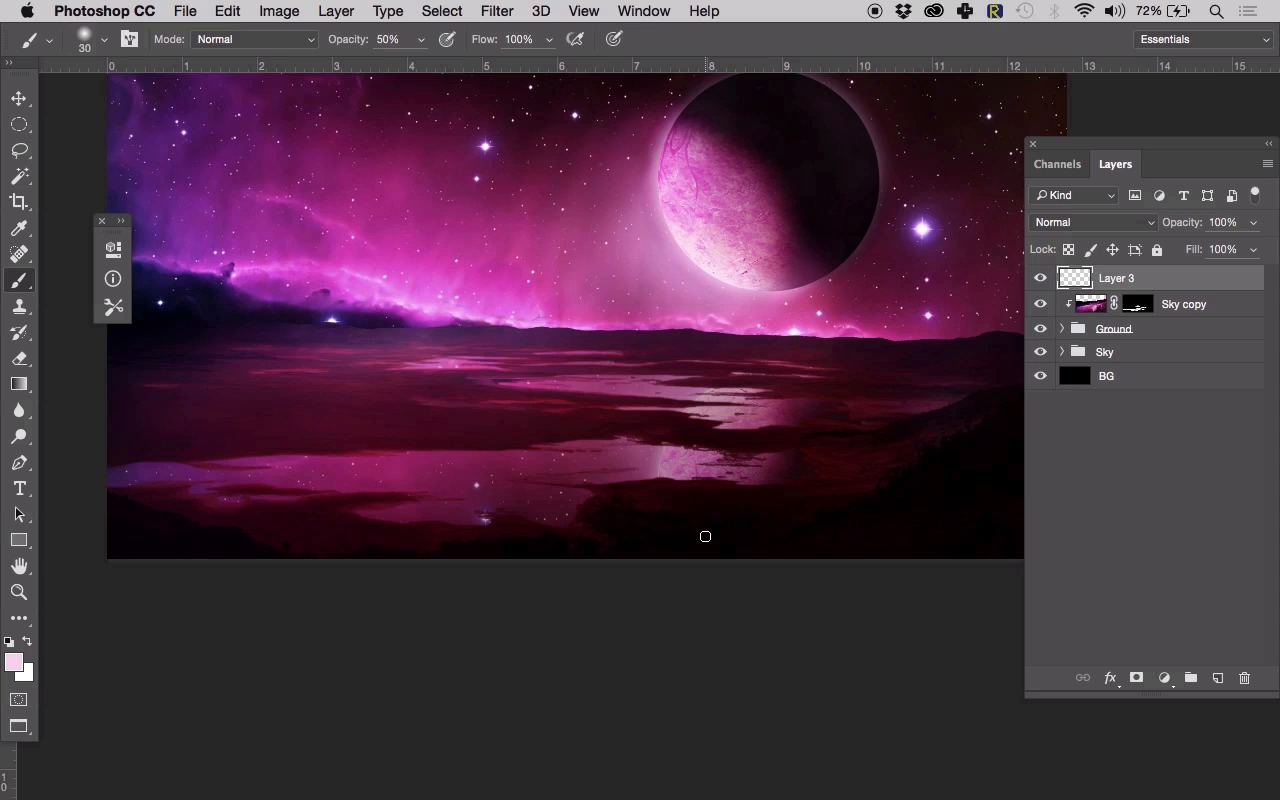The height and width of the screenshot is (800, 1280).
Task: Select the Magic Wand tool
Action: pyautogui.click(x=19, y=176)
